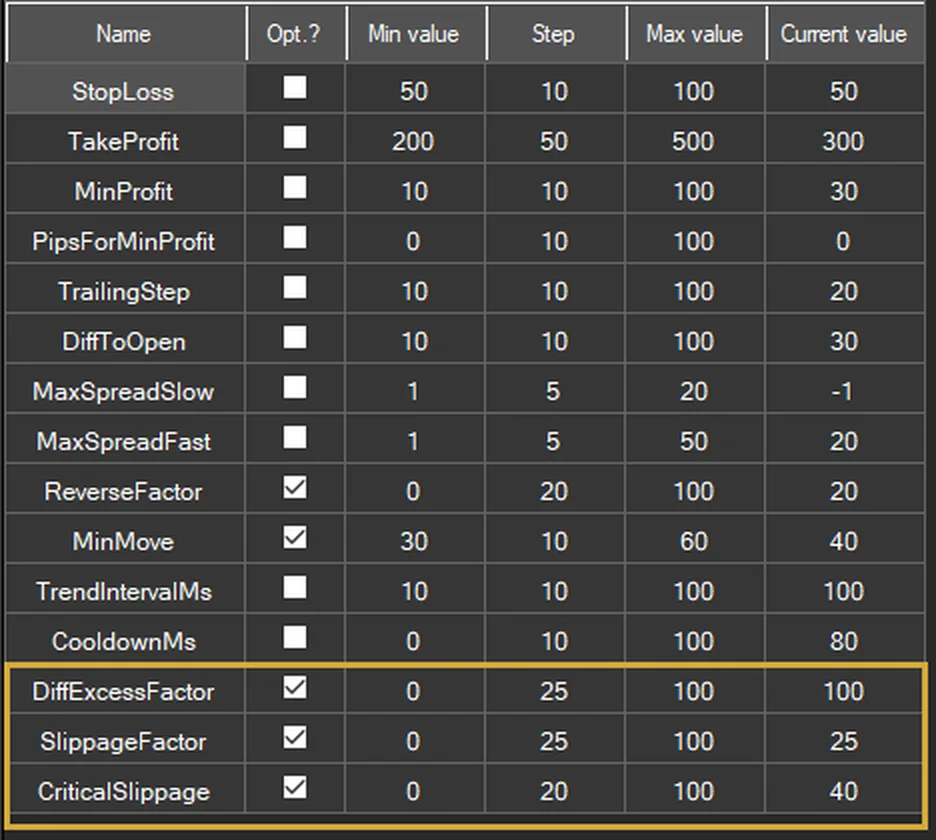
Task: Edit SlippageFactor Min value 0
Action: click(x=415, y=740)
